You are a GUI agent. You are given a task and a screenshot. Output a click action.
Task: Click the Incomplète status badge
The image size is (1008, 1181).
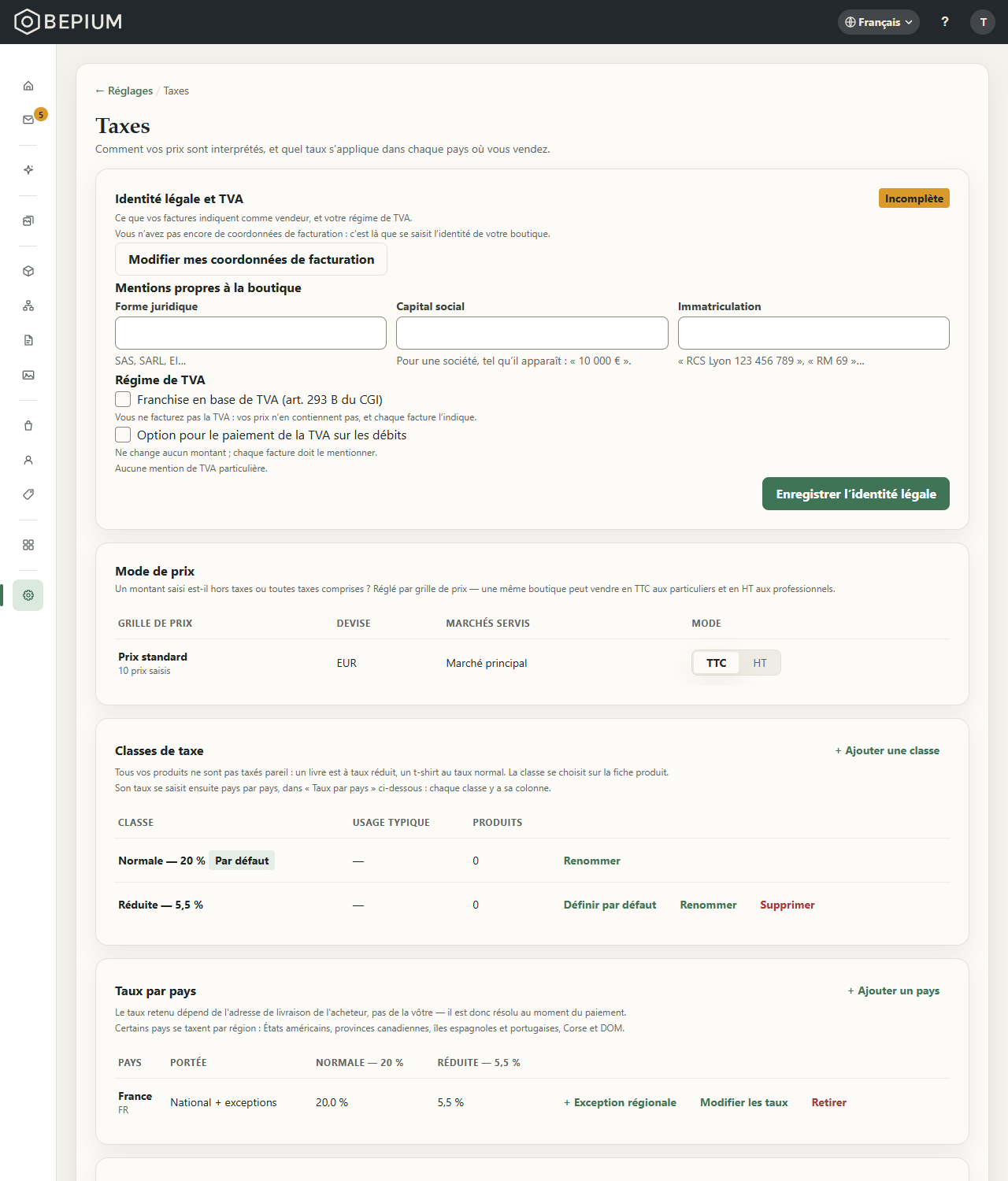[x=914, y=198]
